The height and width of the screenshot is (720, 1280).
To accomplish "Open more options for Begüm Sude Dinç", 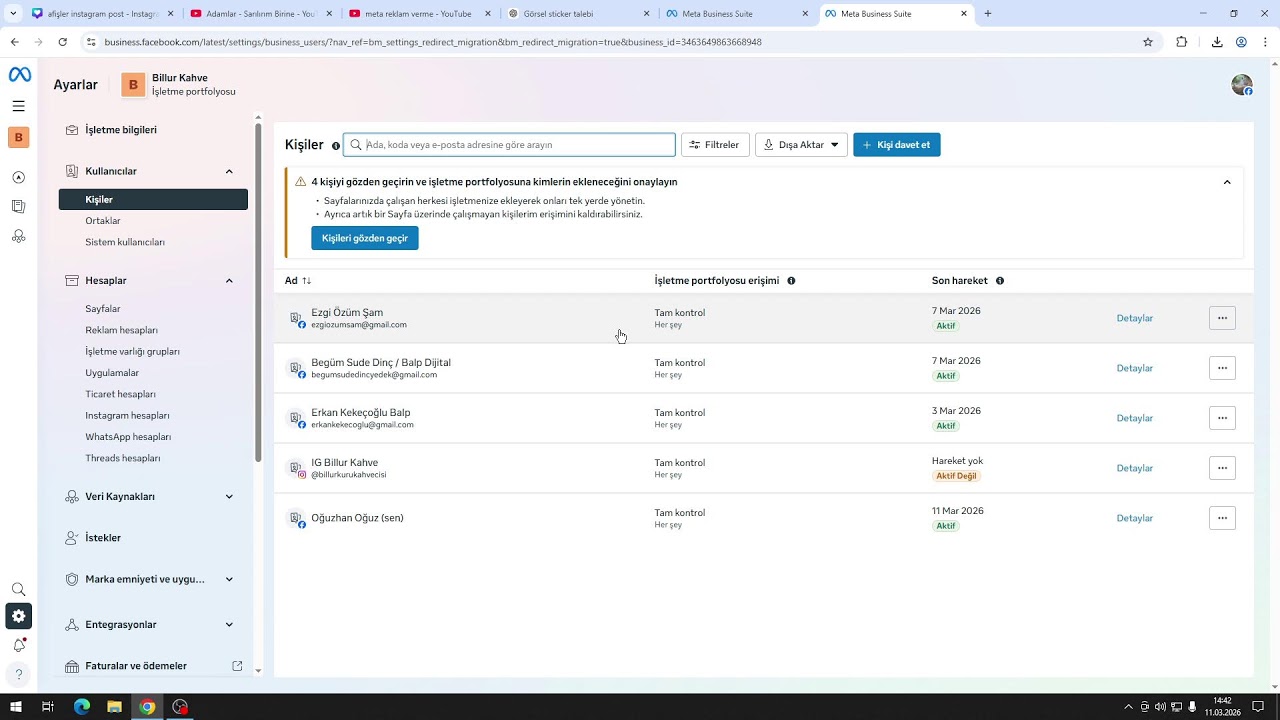I will click(x=1222, y=368).
